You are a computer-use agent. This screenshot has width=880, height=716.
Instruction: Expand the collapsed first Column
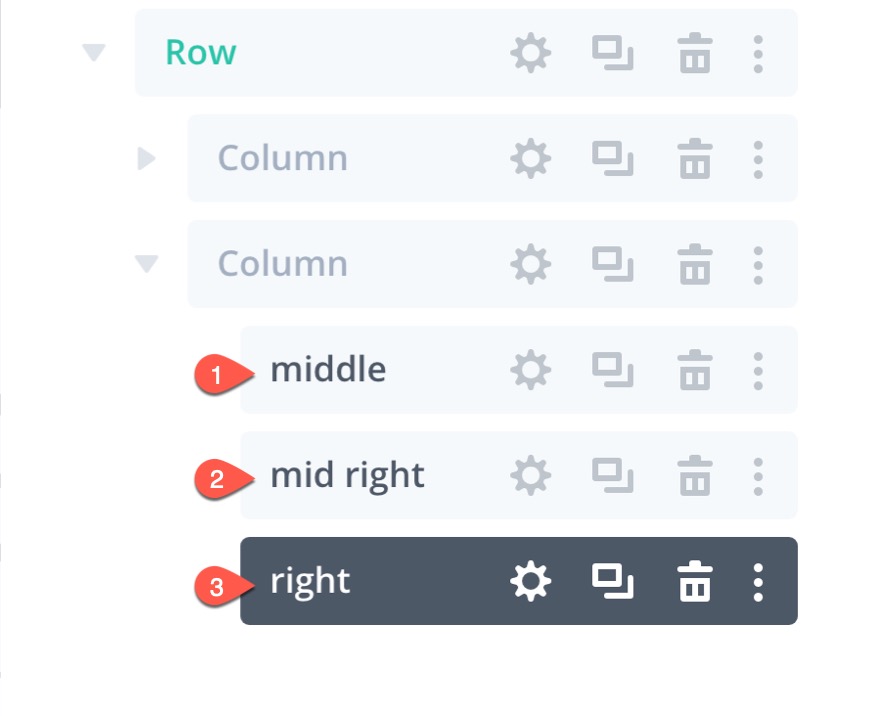click(x=147, y=158)
